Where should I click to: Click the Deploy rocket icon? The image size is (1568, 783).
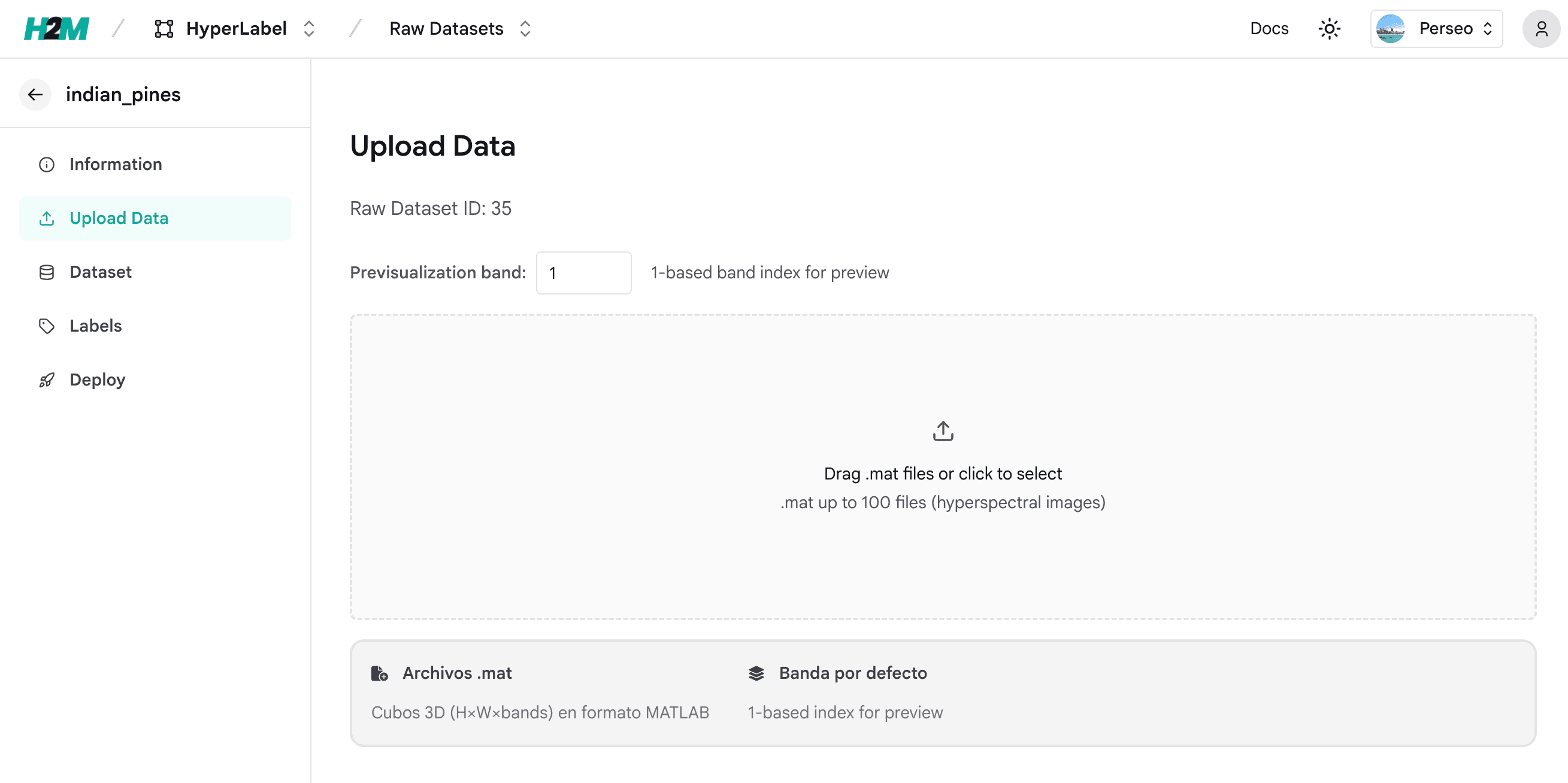[47, 380]
